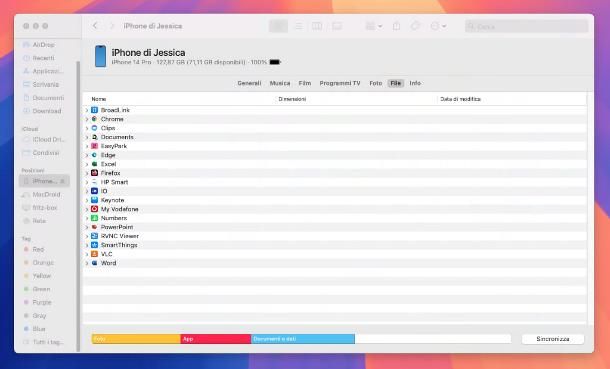Expand the Chrome app folder
Viewport: 610px width, 369px height.
(87, 119)
